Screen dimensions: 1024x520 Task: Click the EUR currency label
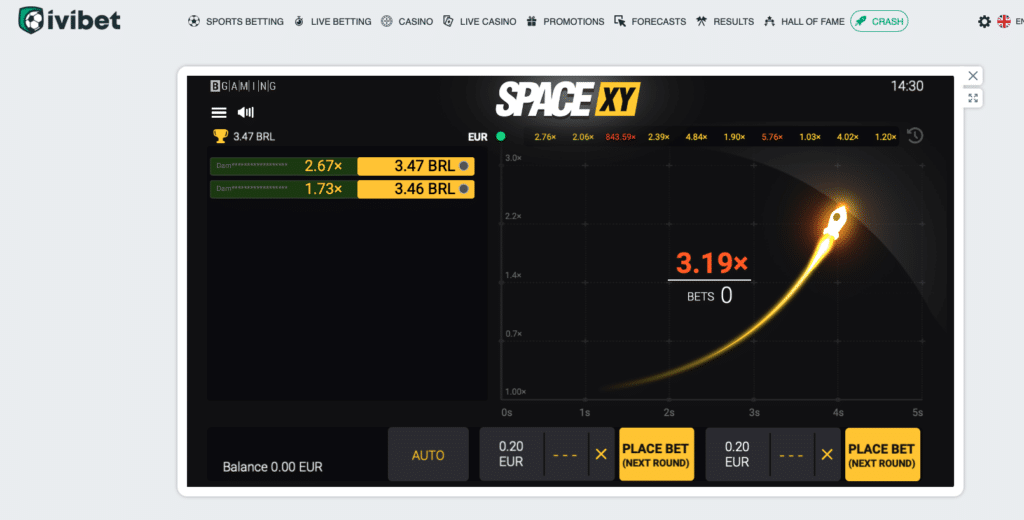pos(477,137)
